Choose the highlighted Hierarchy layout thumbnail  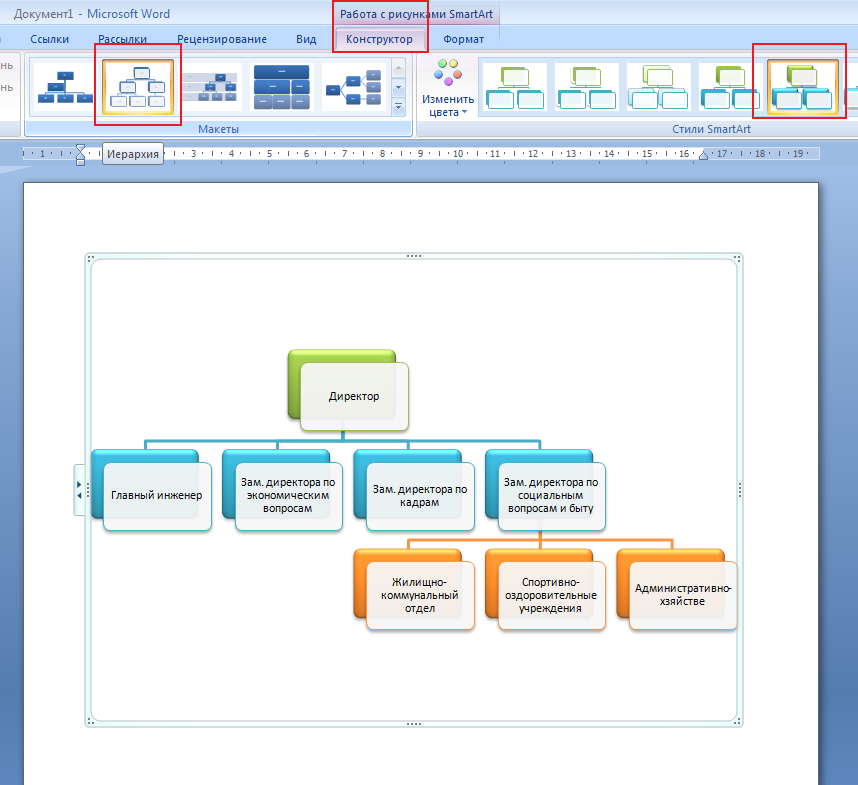click(x=138, y=87)
